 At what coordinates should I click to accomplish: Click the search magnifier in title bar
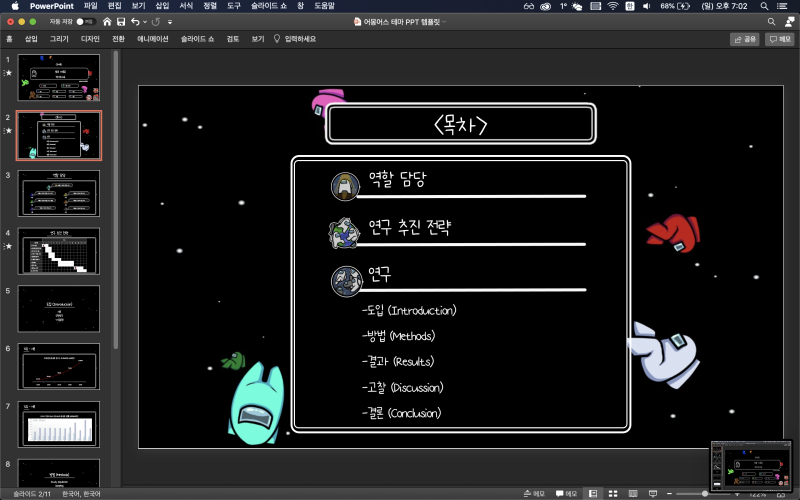(771, 21)
